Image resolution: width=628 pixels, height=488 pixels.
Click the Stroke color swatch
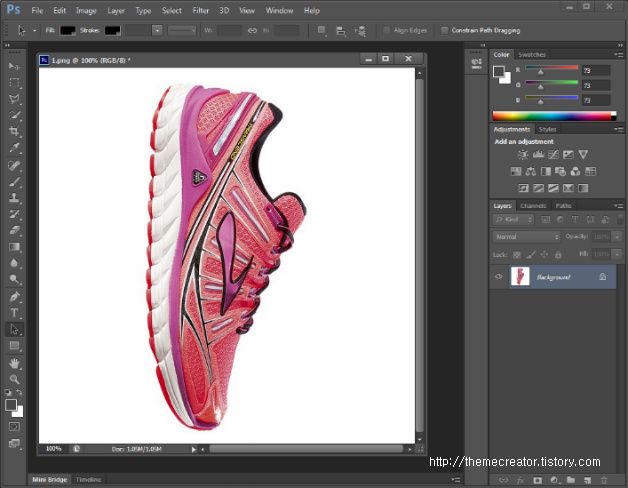click(x=113, y=30)
